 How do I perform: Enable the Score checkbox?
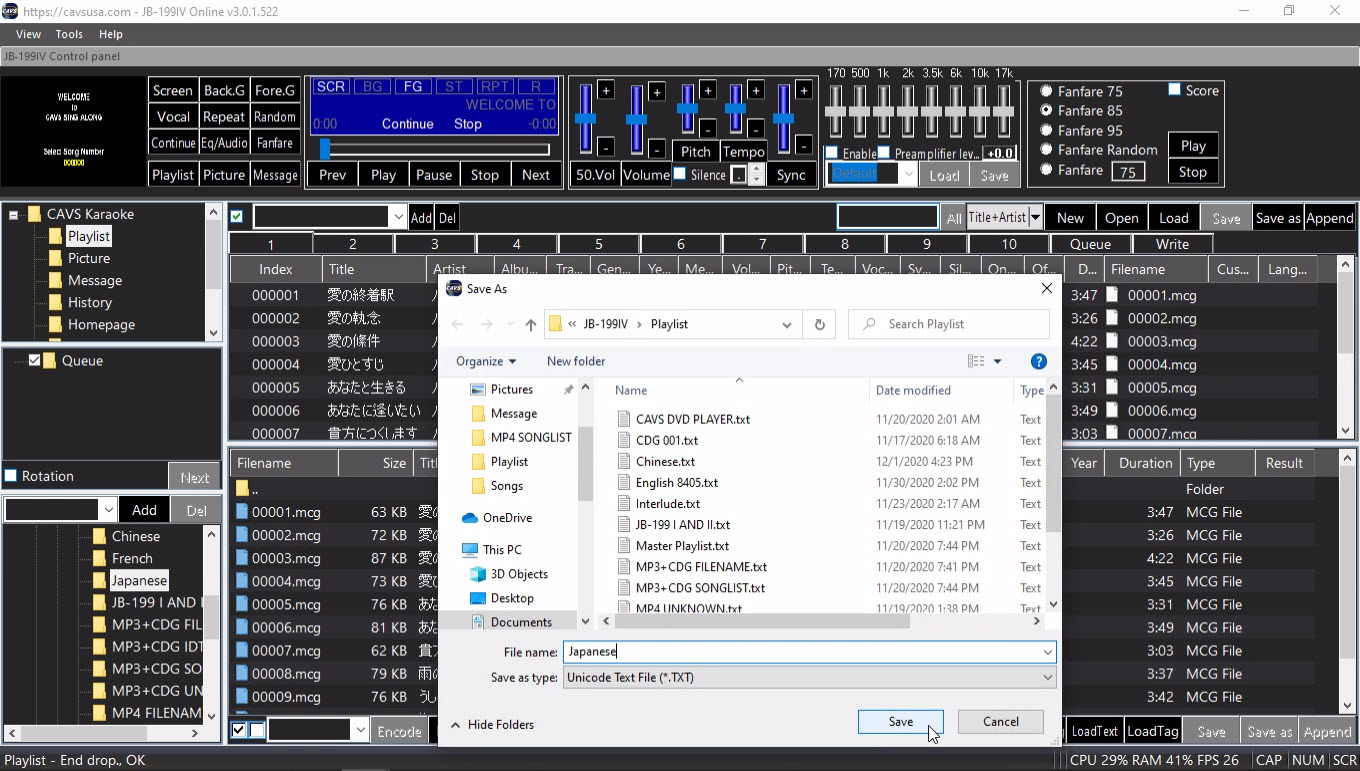(x=1175, y=90)
